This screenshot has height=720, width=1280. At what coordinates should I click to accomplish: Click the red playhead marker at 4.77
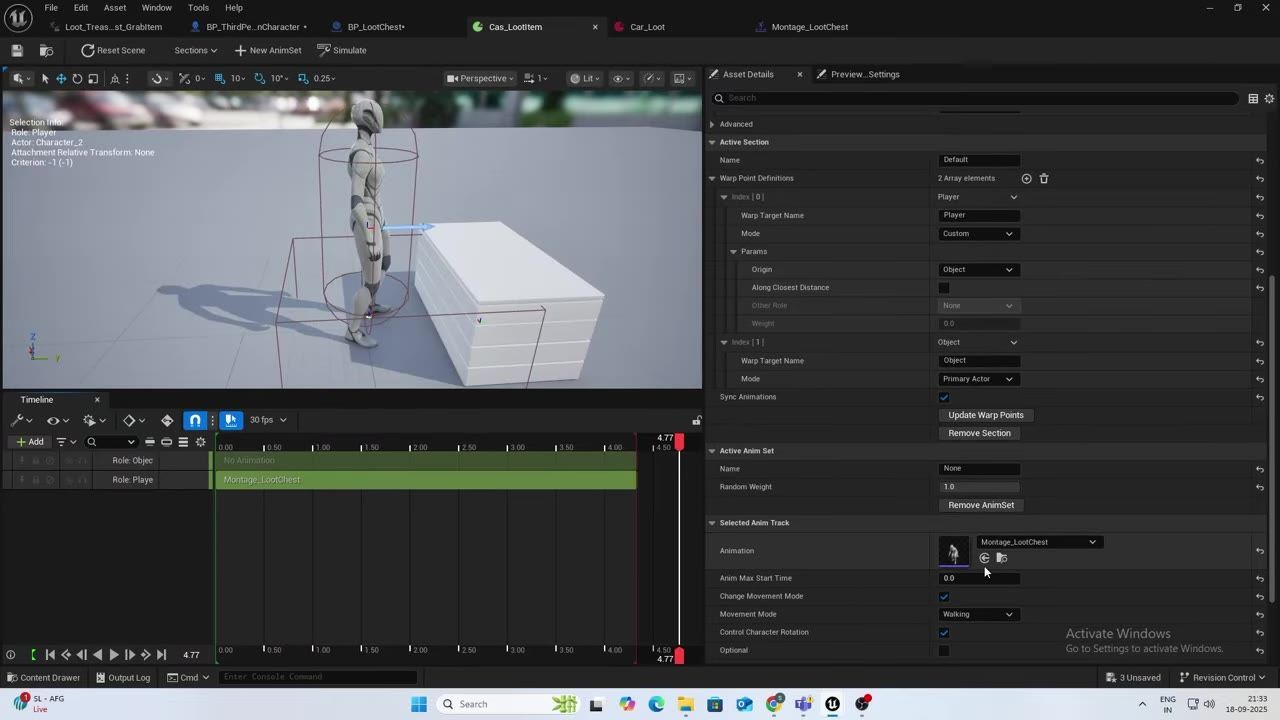coord(679,441)
